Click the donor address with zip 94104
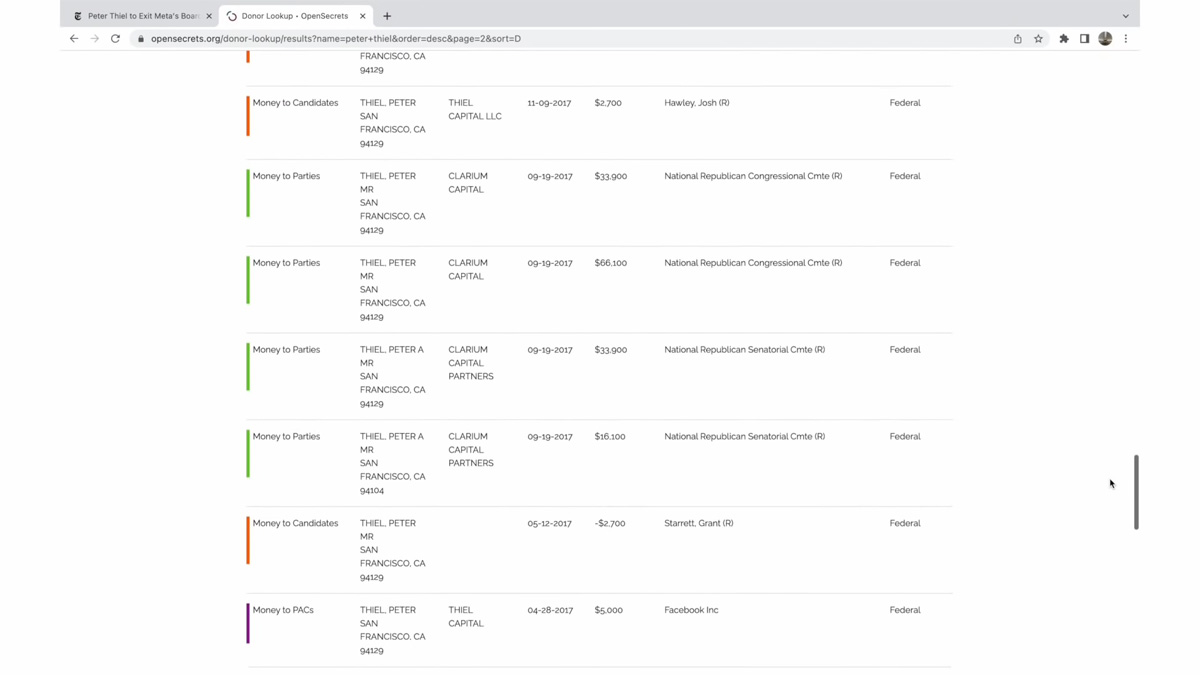Screen dimensions: 1200x675 [392, 464]
